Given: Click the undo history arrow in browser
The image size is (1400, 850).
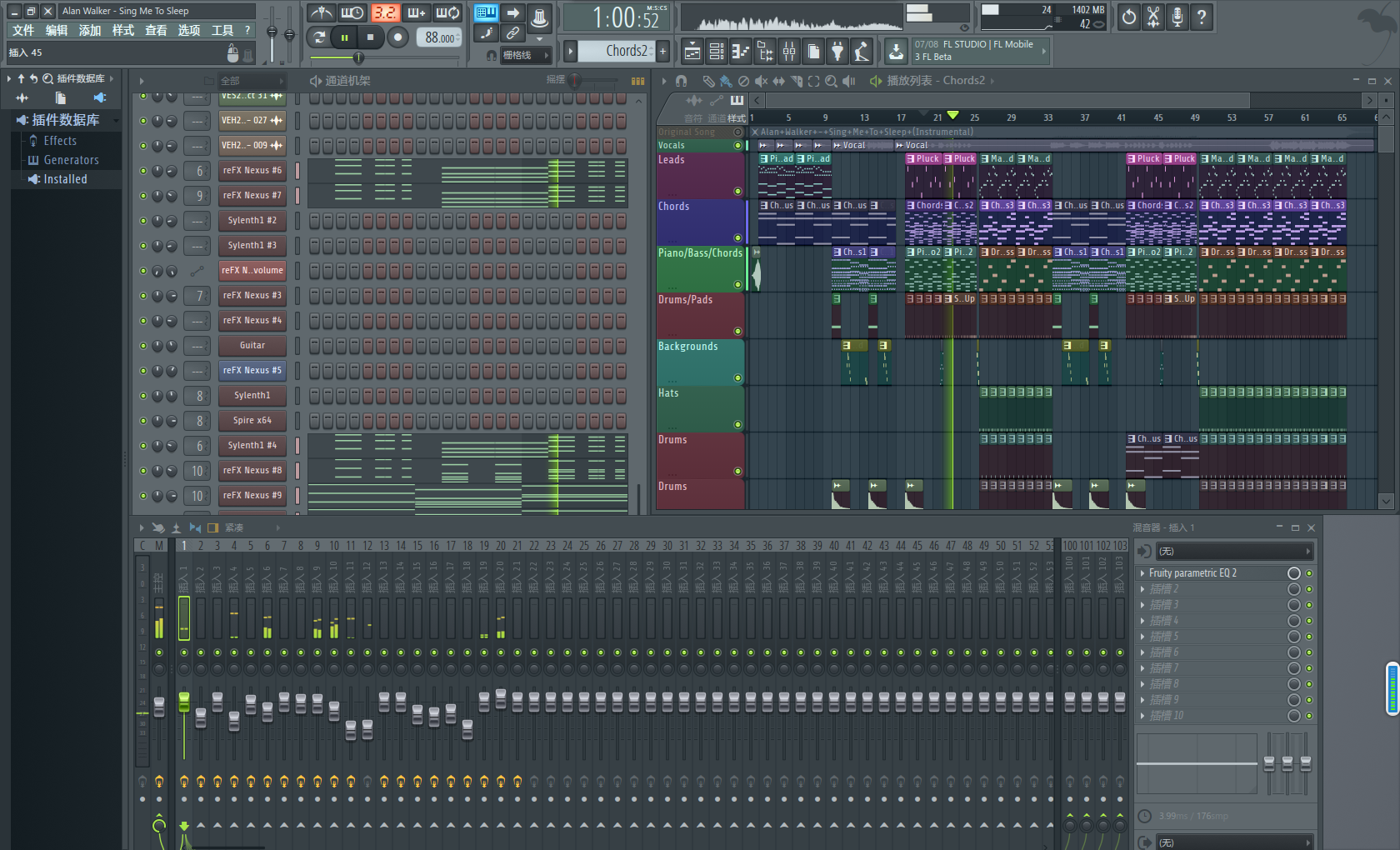Looking at the screenshot, I should pos(34,78).
